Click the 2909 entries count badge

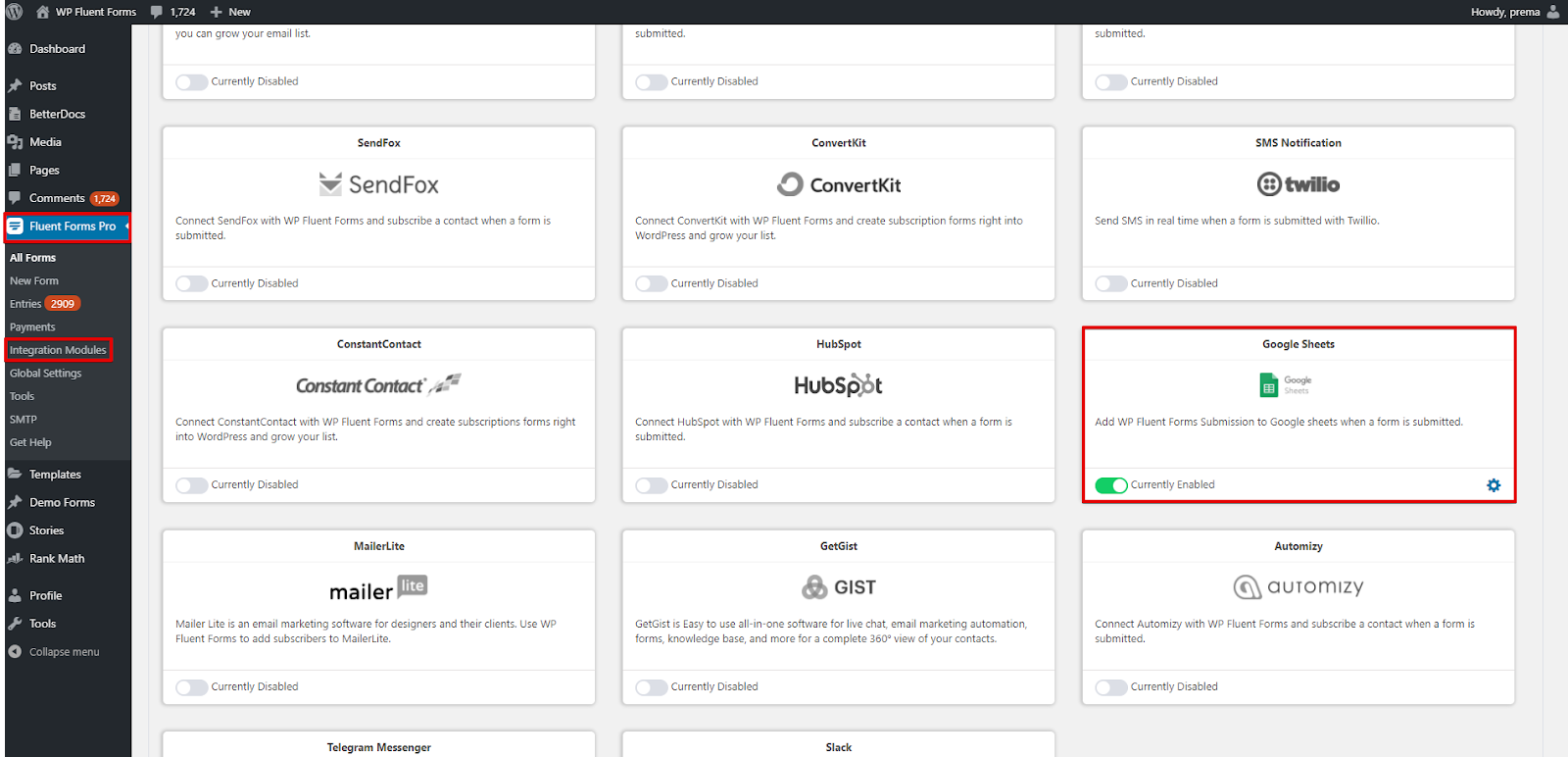pos(63,304)
